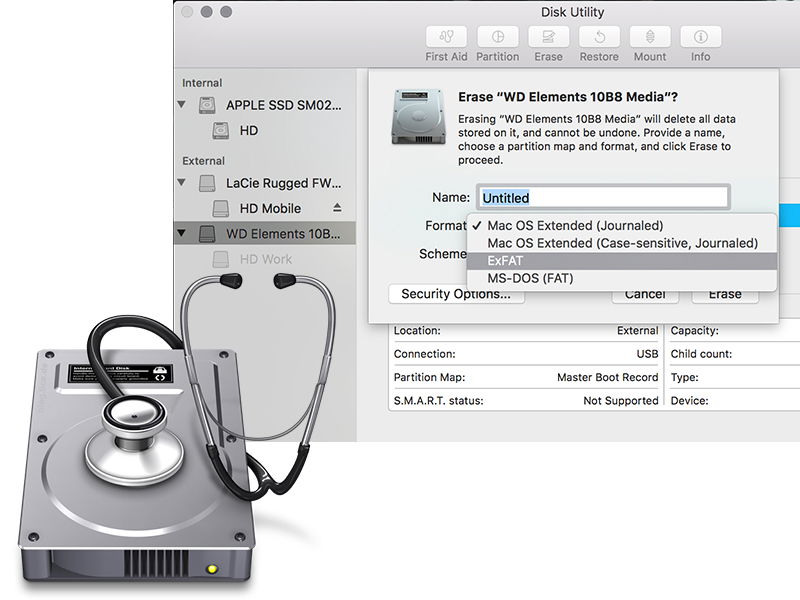Click the External section header in sidebar

pos(204,161)
